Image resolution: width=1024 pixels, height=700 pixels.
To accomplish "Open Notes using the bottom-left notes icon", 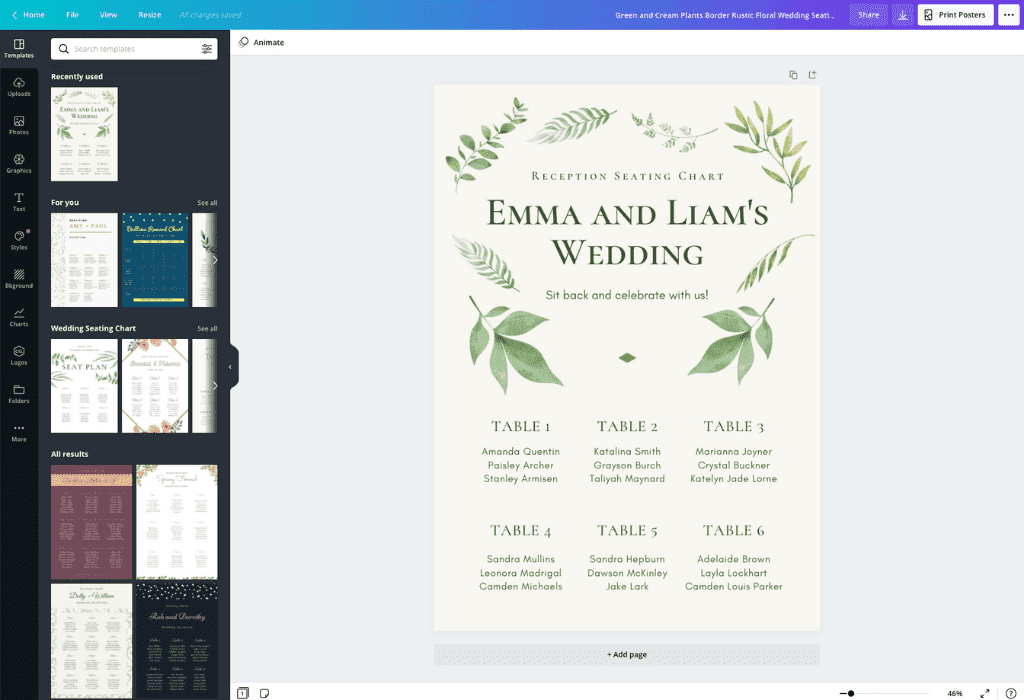I will [x=263, y=691].
